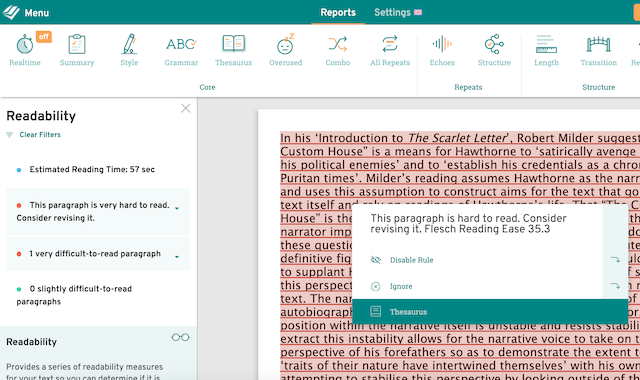The width and height of the screenshot is (640, 380).
Task: Select Estimated Reading Time: 57 sec entry
Action: click(x=92, y=169)
